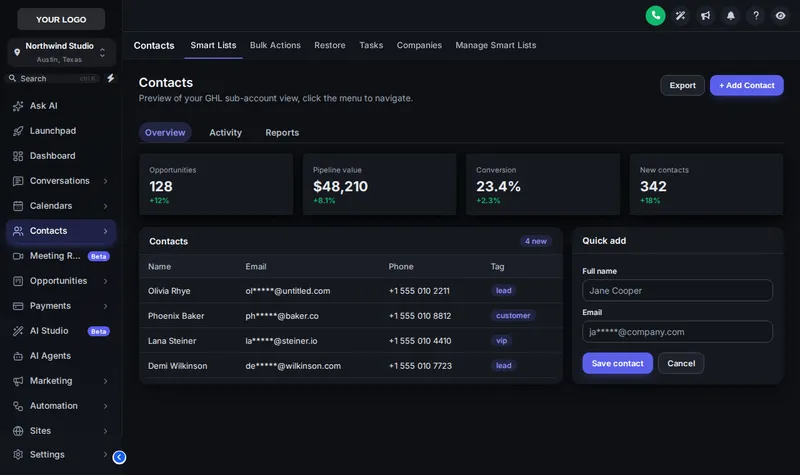Expand the Sites submenu chevron

click(106, 431)
